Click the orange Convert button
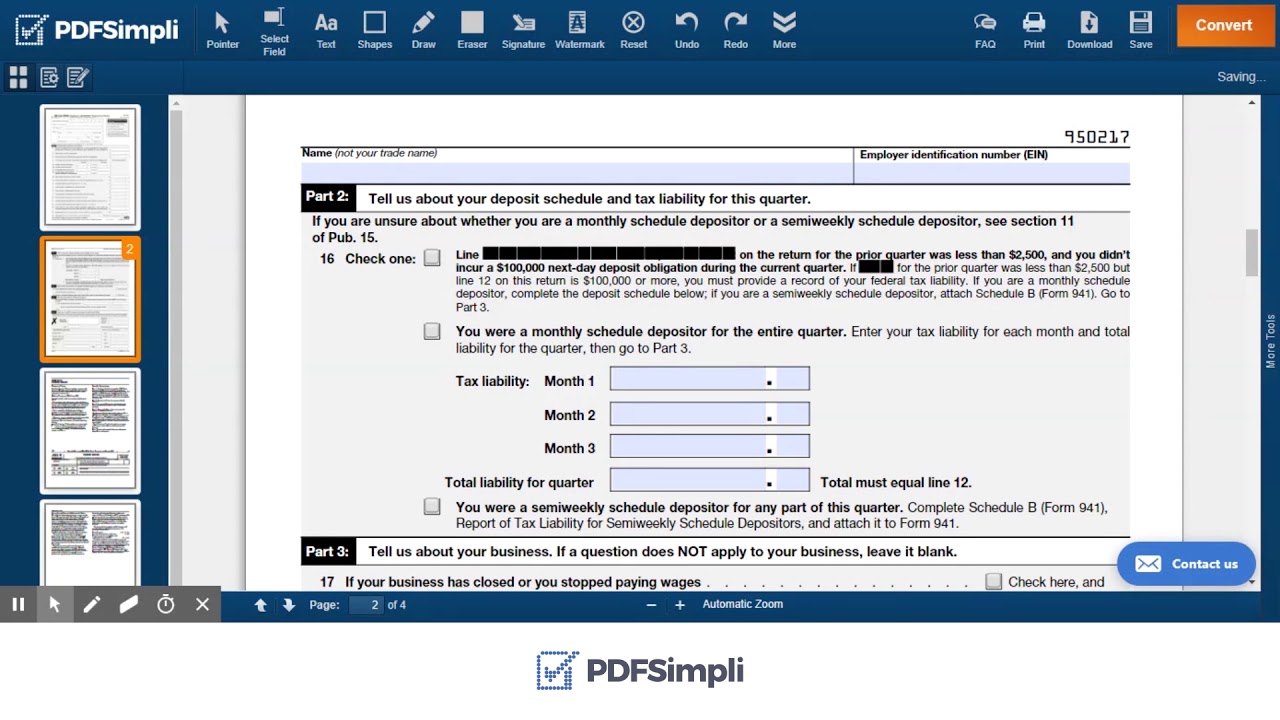 coord(1224,26)
